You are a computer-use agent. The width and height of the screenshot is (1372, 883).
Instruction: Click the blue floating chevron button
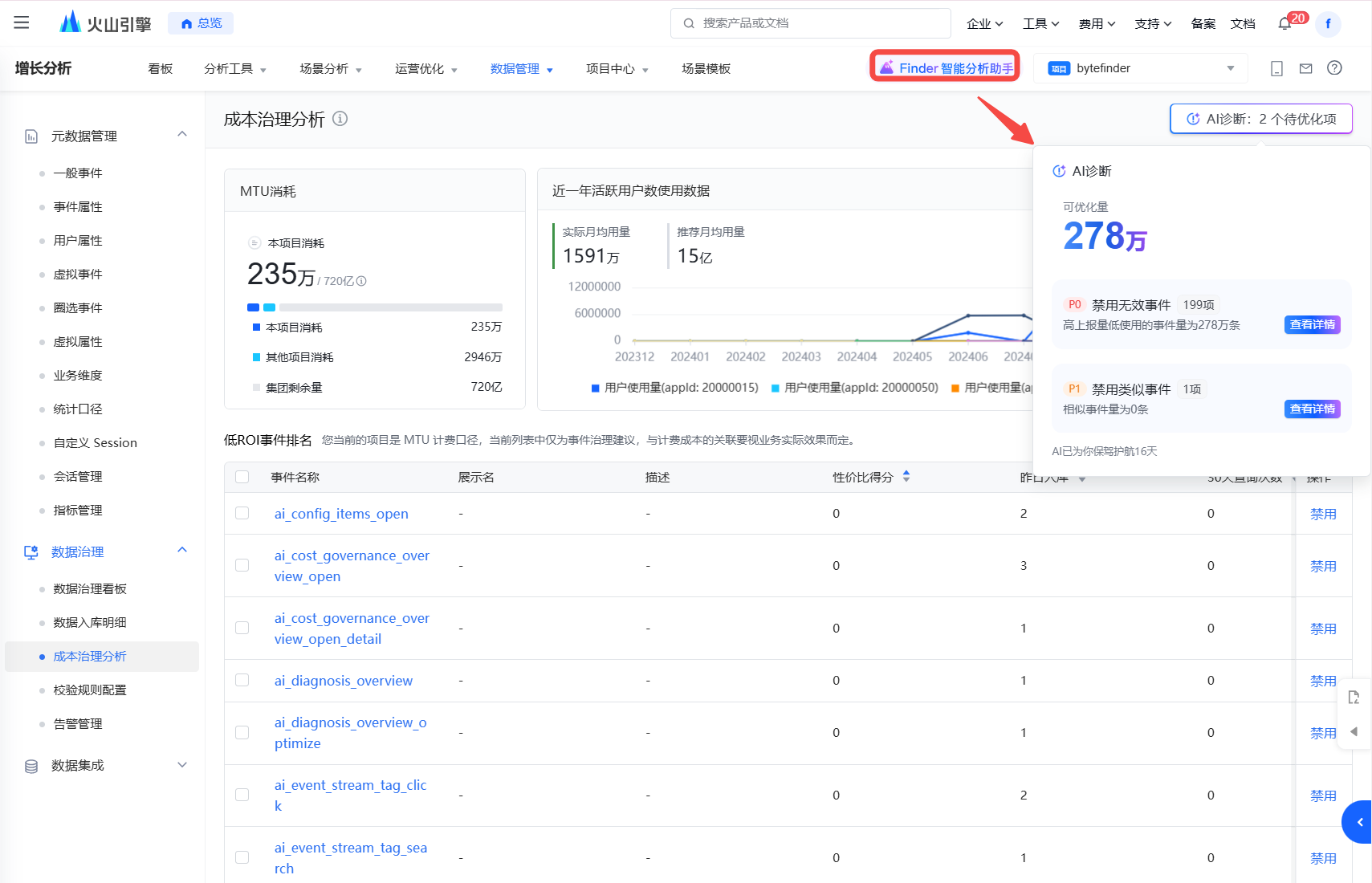point(1358,822)
